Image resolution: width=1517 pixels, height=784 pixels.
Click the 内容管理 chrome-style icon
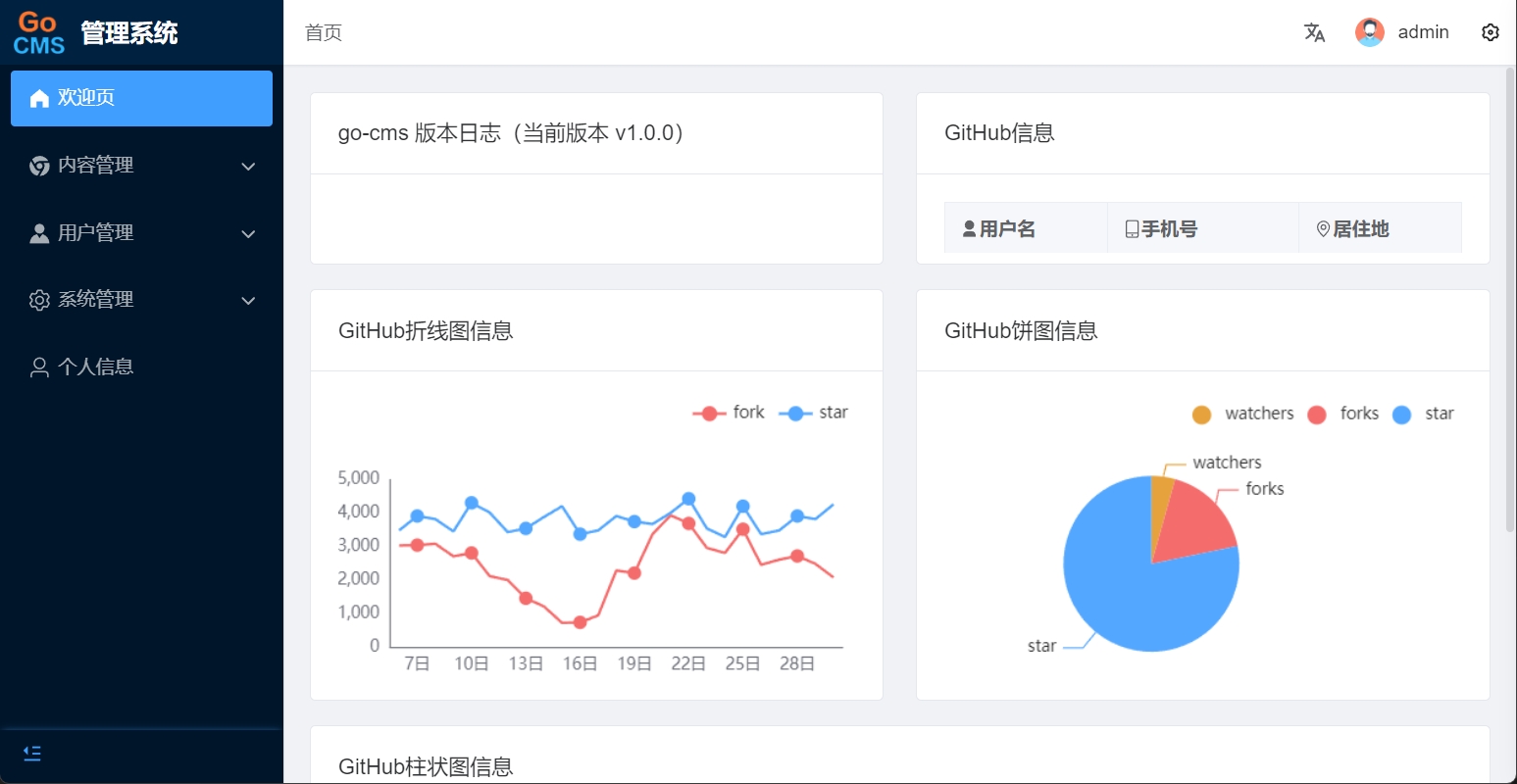[x=39, y=166]
